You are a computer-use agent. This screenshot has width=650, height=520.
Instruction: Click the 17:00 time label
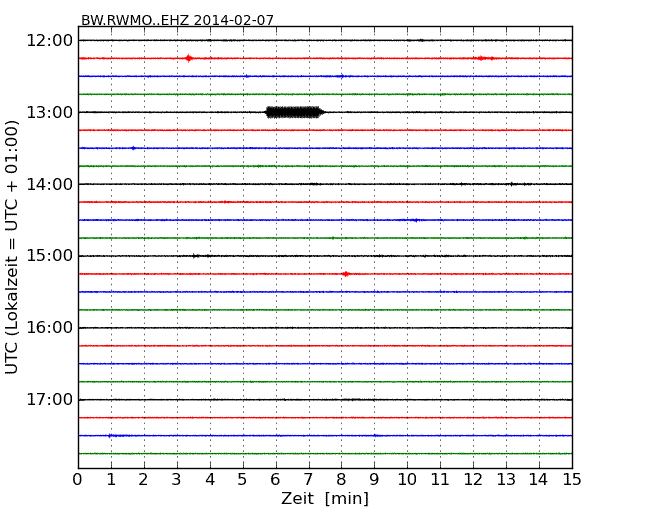point(50,399)
